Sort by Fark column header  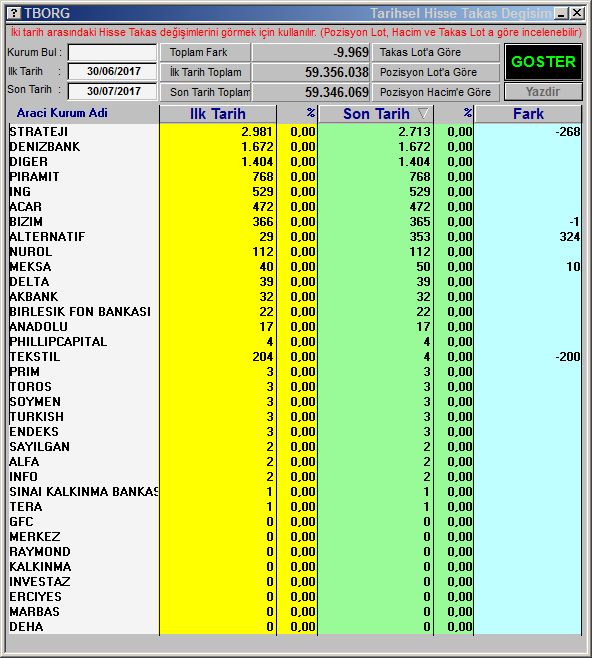coord(528,114)
